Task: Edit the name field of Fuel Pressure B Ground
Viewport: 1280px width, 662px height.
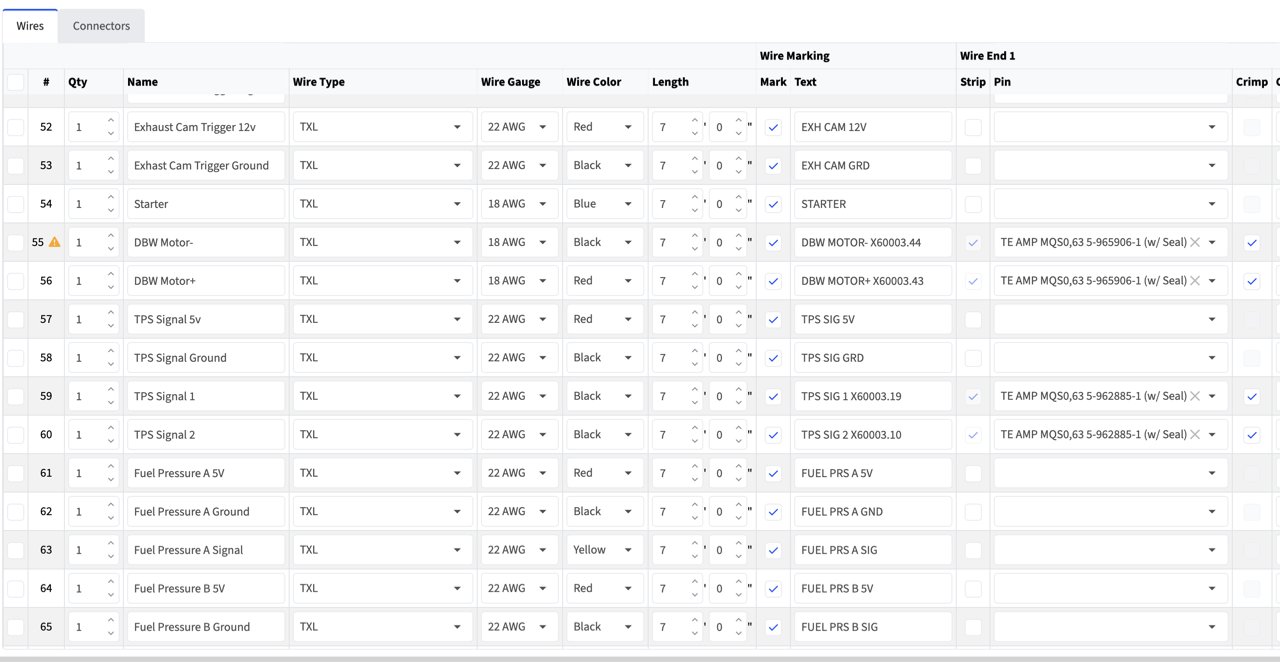Action: click(x=205, y=627)
